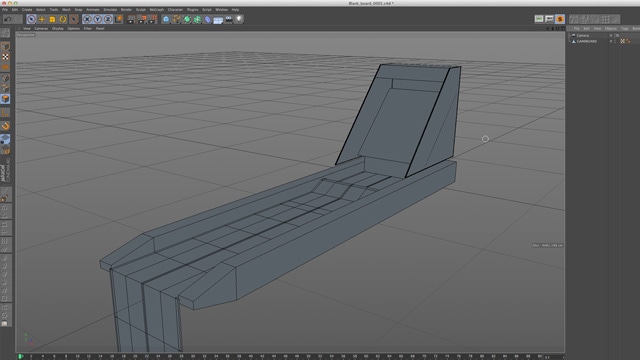640x360 pixels.
Task: Click frame 40 on timeline ruler
Action: (251, 356)
